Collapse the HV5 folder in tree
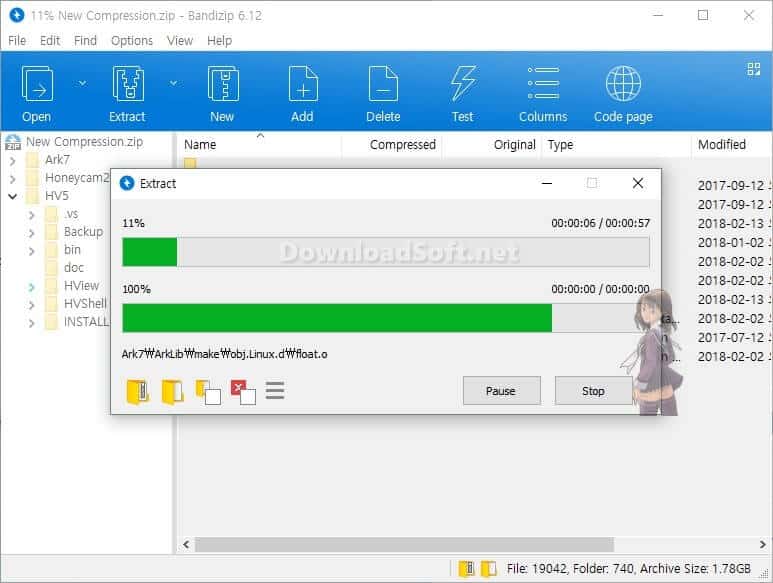The height and width of the screenshot is (583, 773). (x=13, y=196)
